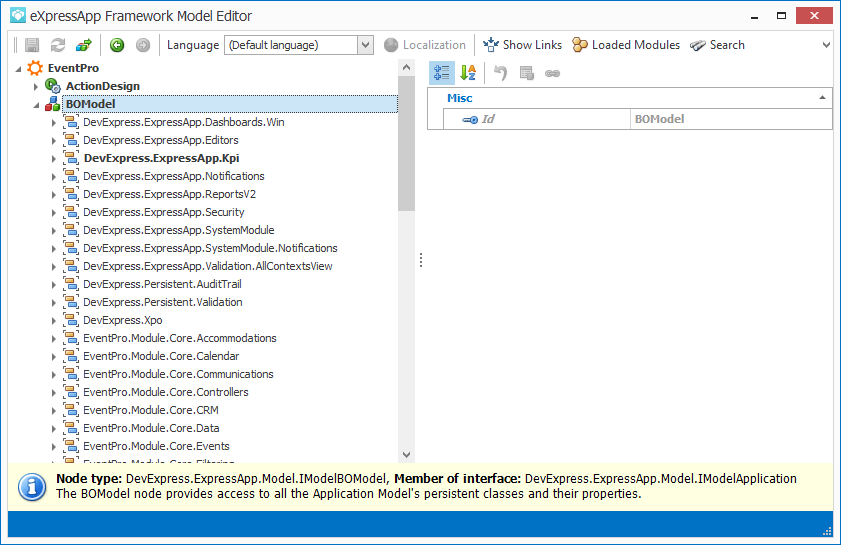Click the BOModel blocks icon

click(x=53, y=104)
